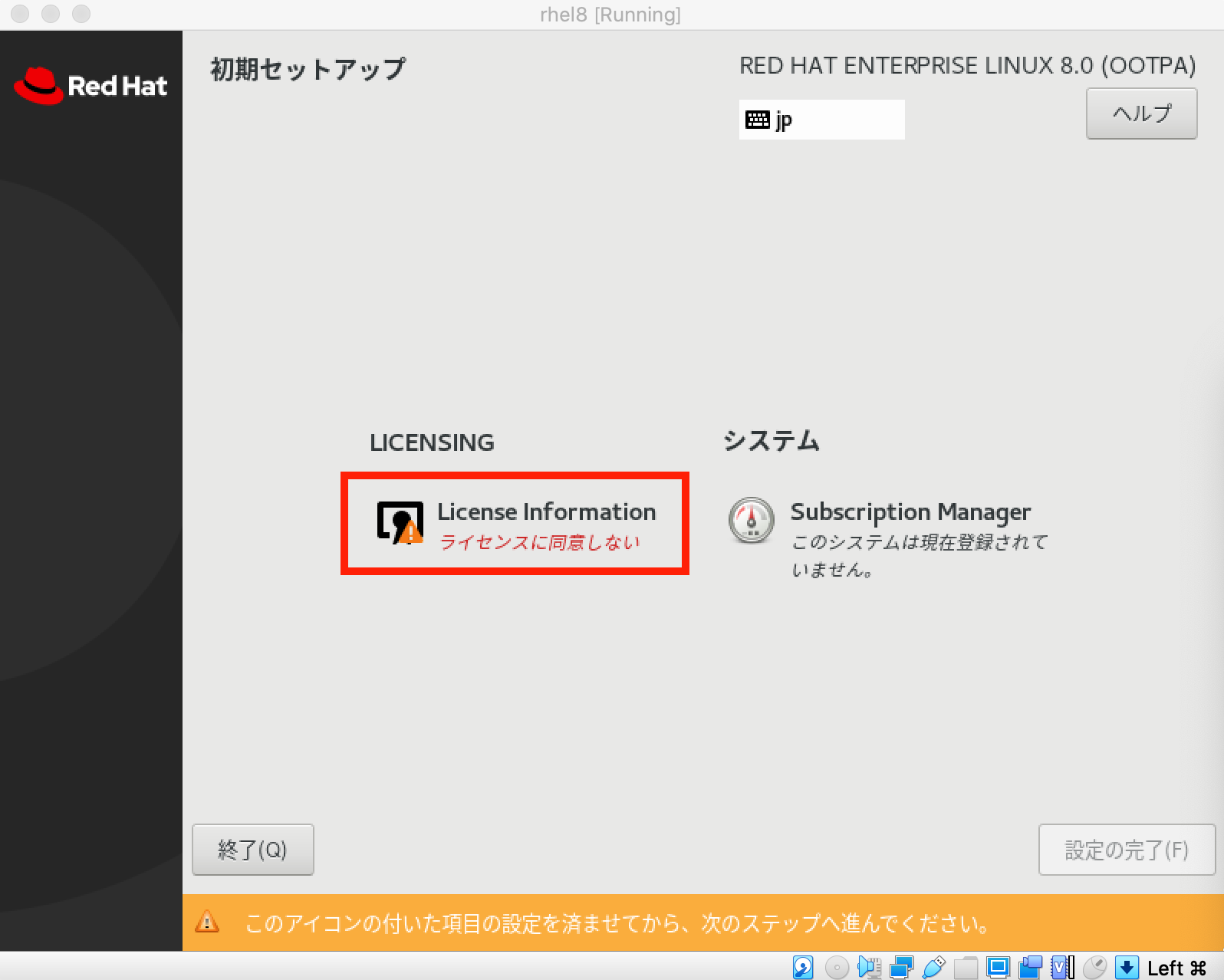Click the Subscription Manager gauge icon

coord(751,521)
